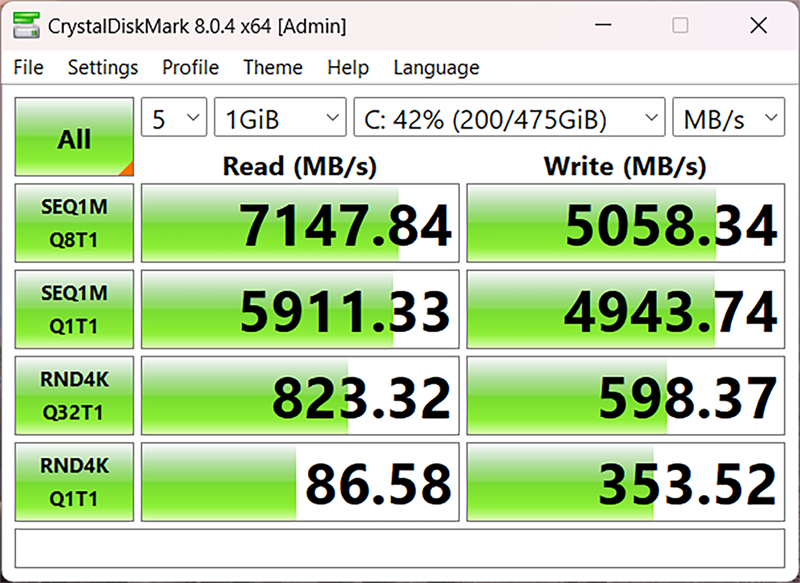Open the MB/s unit dropdown

pyautogui.click(x=729, y=117)
